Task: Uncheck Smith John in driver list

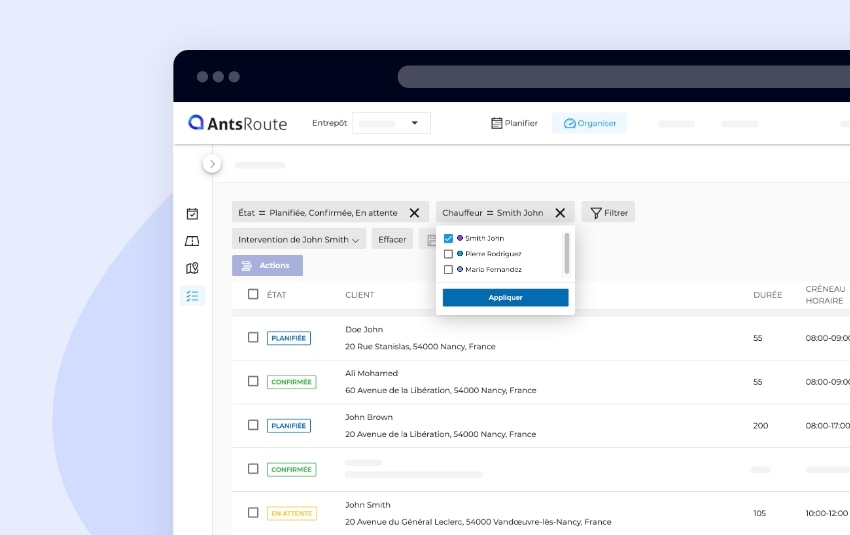Action: coord(448,238)
